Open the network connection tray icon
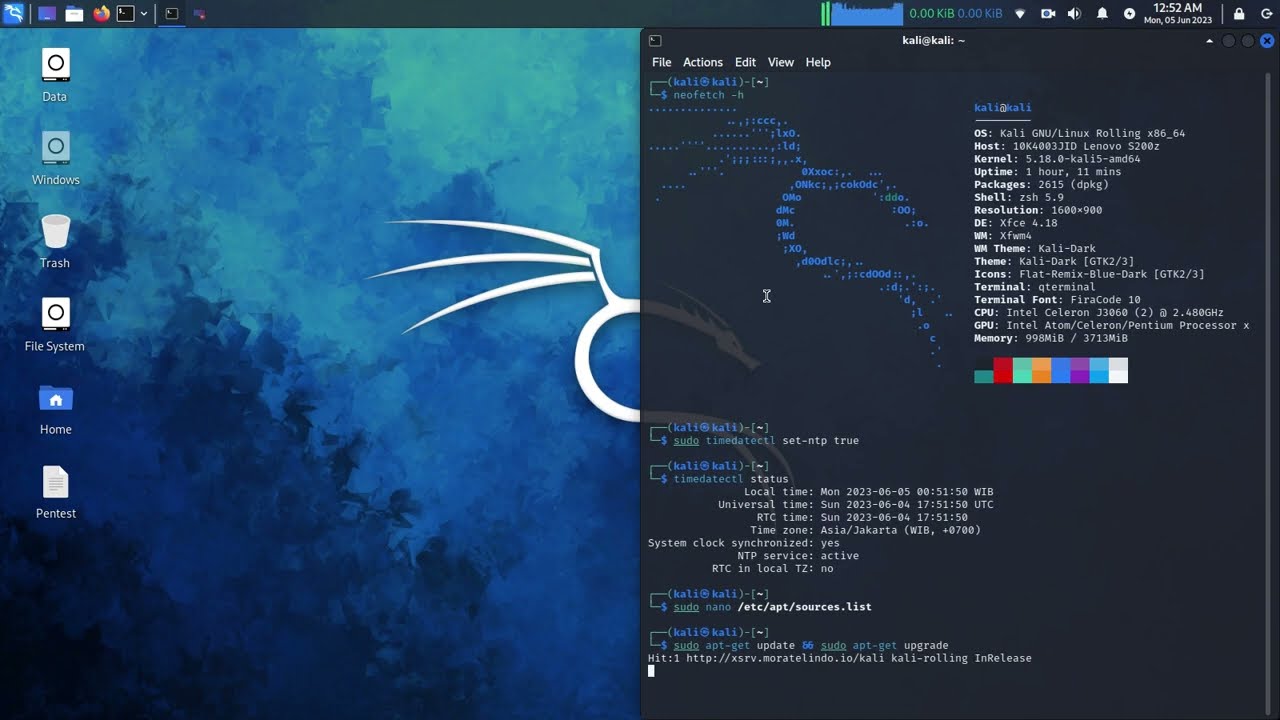 click(1020, 14)
